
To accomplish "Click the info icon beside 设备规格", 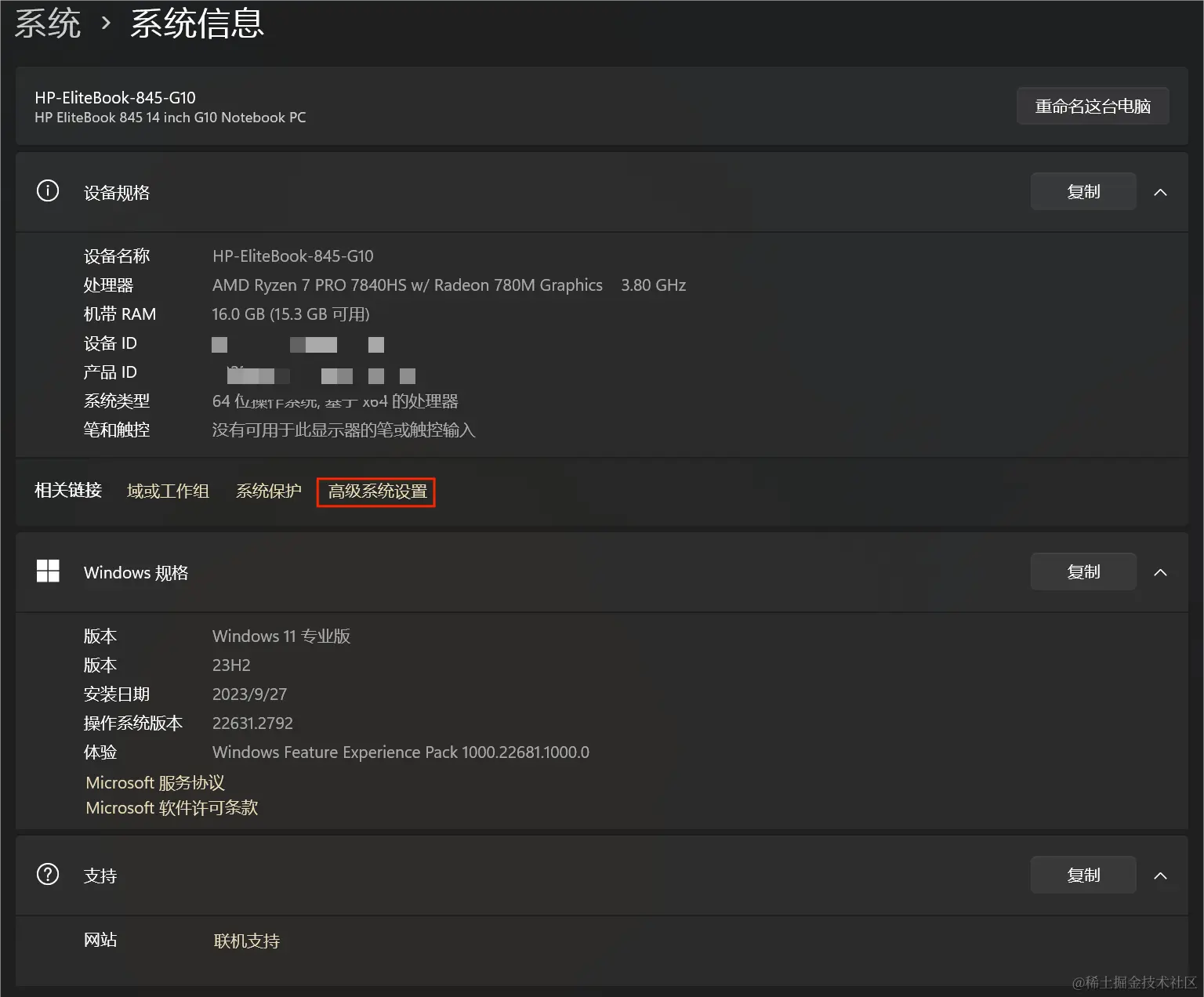I will click(48, 191).
